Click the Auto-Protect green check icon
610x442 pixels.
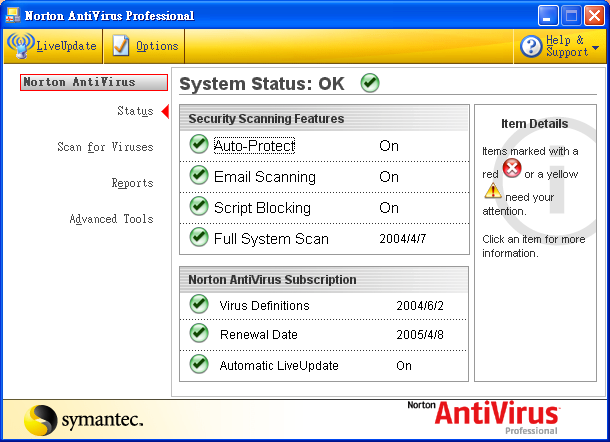pyautogui.click(x=199, y=144)
